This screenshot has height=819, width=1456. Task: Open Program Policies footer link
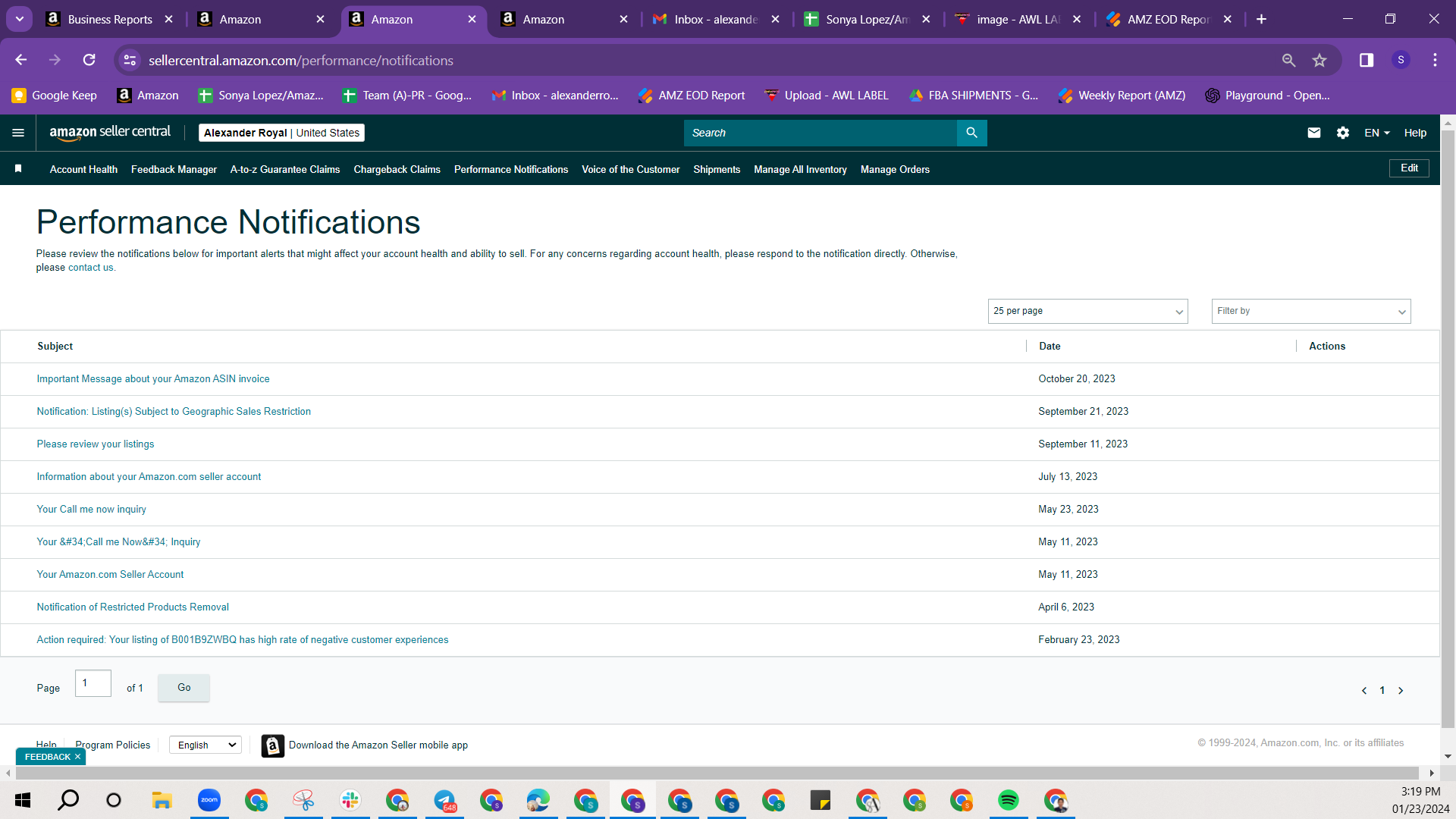(x=113, y=745)
